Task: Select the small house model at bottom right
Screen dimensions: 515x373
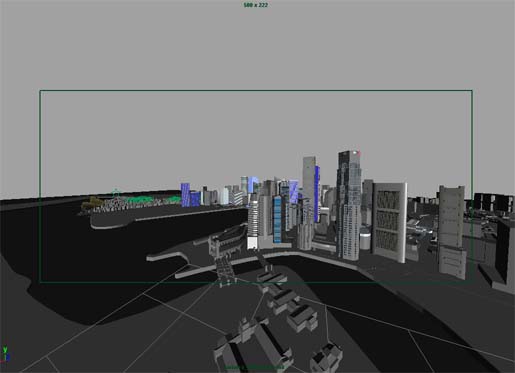Action: tap(326, 358)
